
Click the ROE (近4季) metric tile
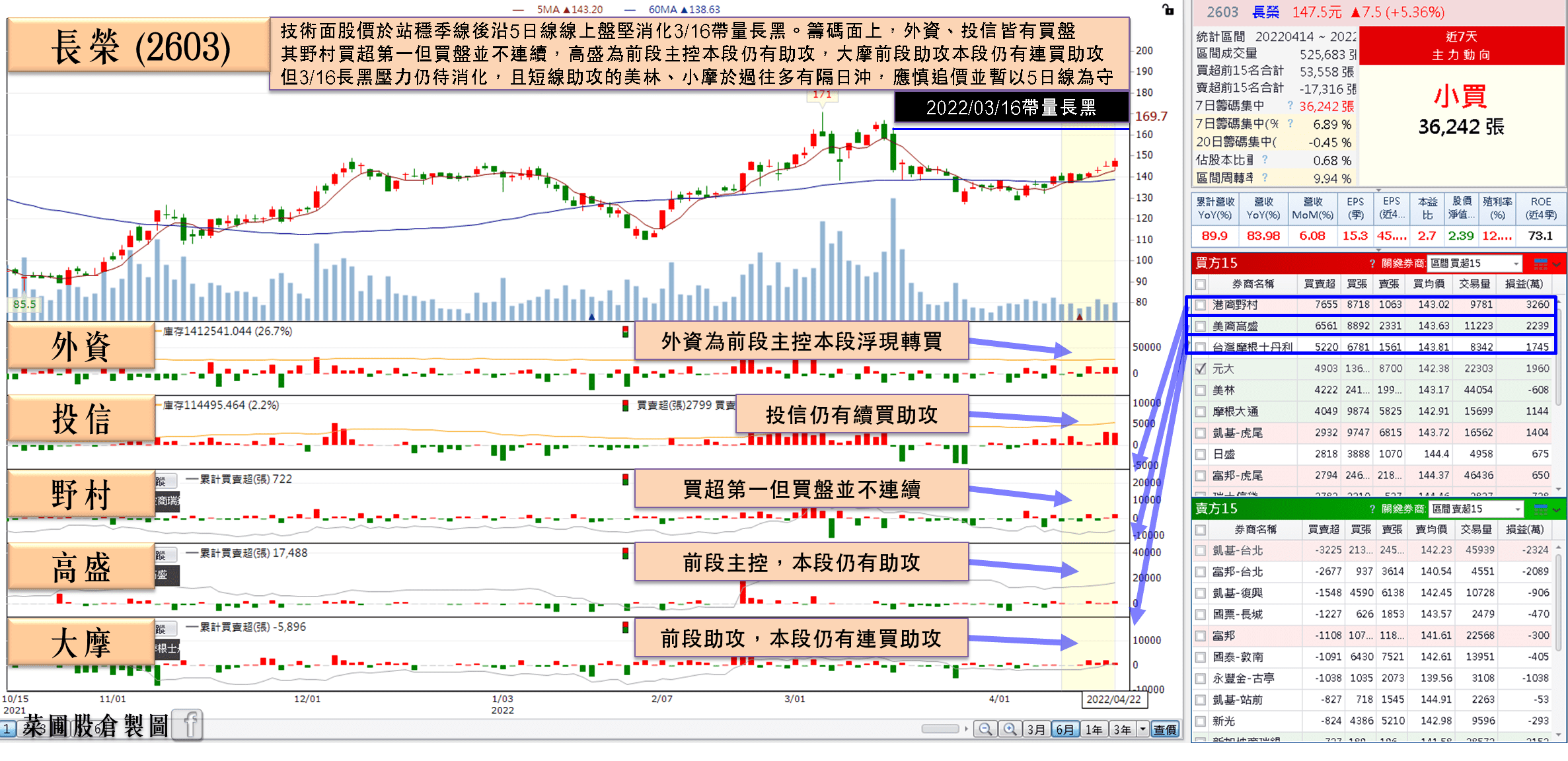pos(1541,220)
